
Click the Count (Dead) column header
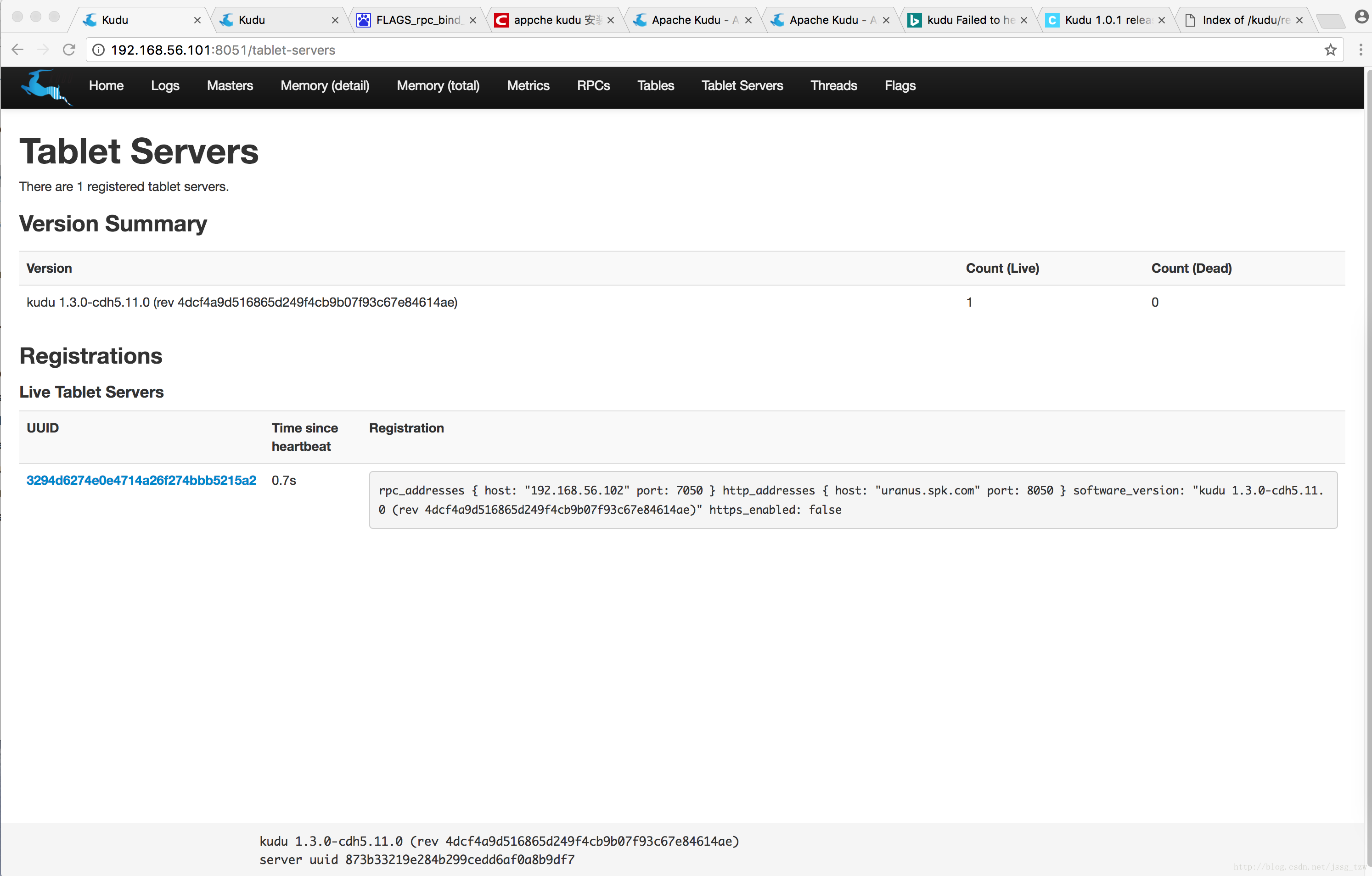1192,268
